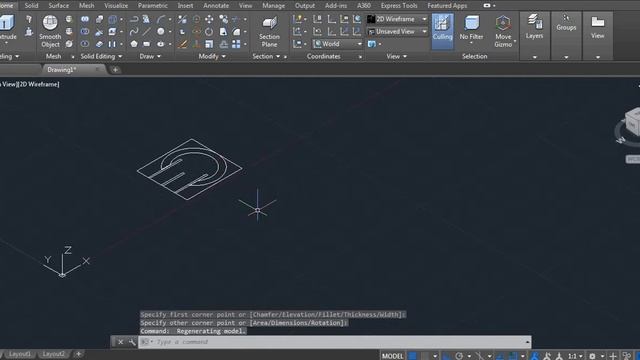Switch to the Visualize ribbon tab

pos(116,6)
